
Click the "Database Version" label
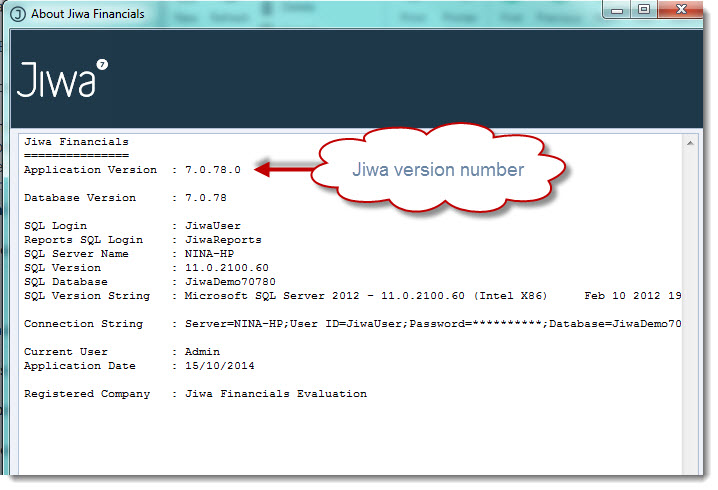[80, 197]
